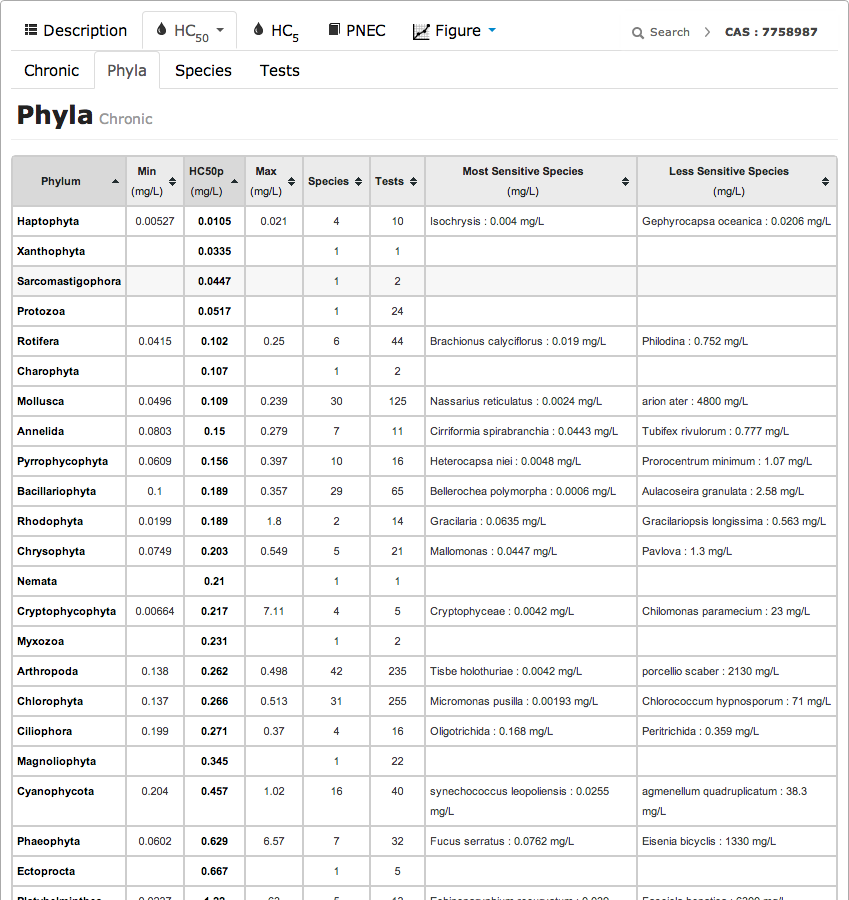
Task: Click the book icon beside PNEC
Action: pyautogui.click(x=334, y=30)
